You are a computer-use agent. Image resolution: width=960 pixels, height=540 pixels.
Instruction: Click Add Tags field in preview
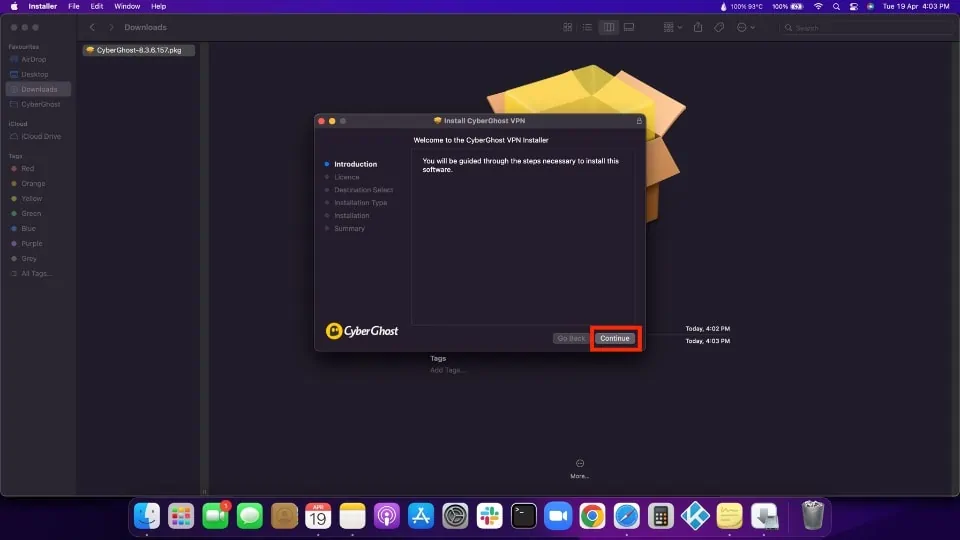pos(448,370)
